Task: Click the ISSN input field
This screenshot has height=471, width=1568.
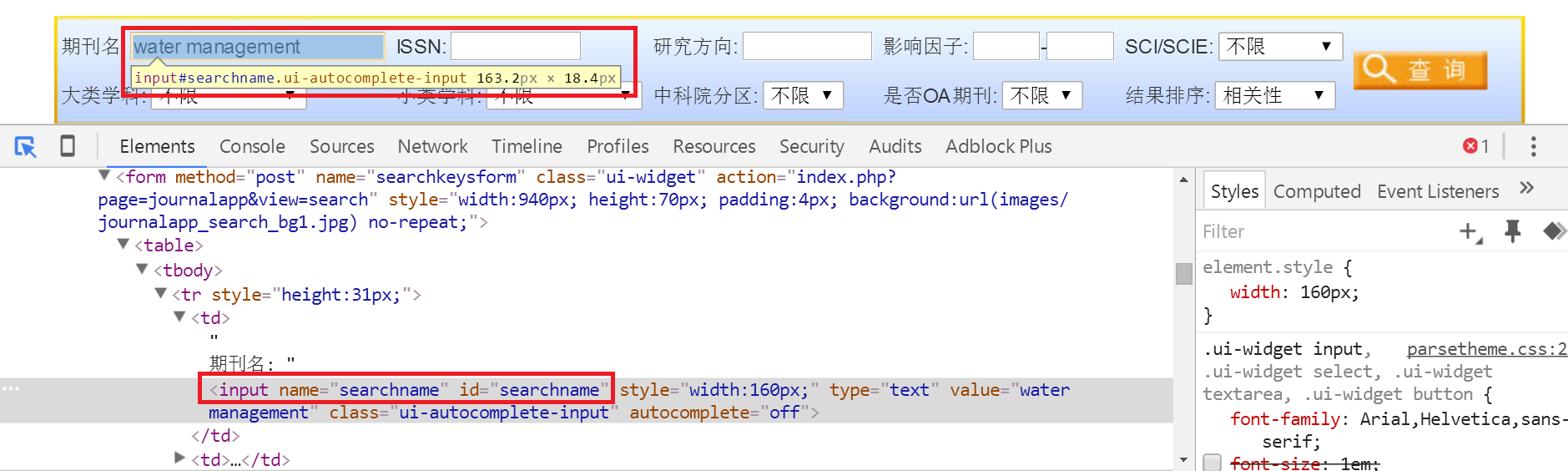Action: pyautogui.click(x=516, y=46)
